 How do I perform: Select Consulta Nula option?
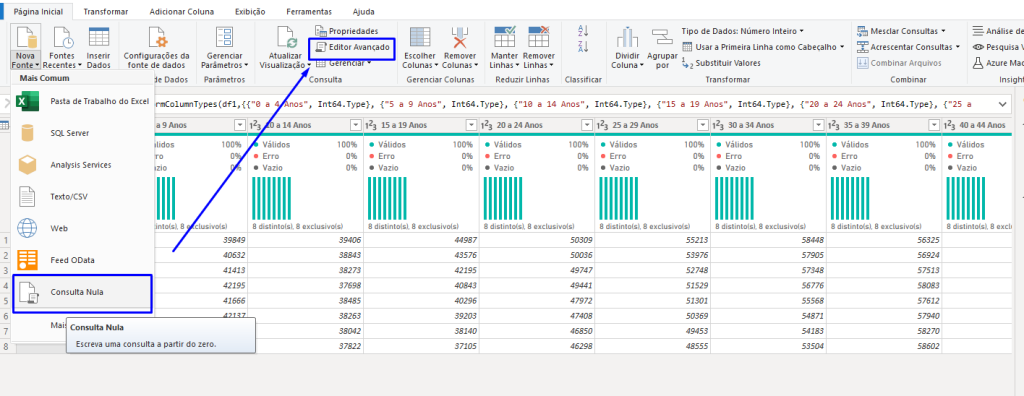click(x=83, y=292)
